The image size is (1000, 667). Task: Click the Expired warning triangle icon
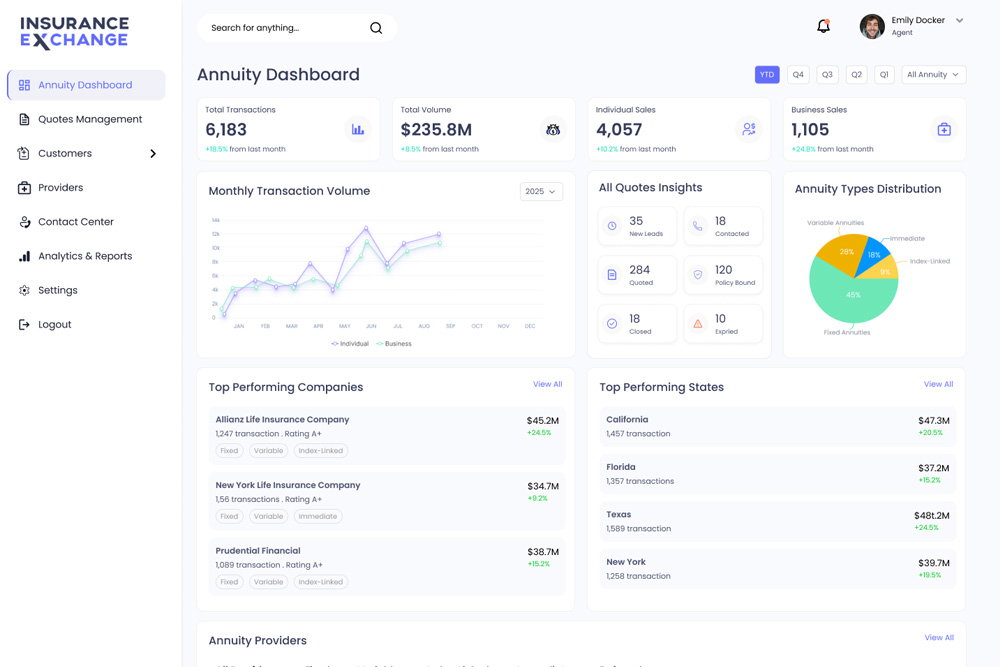(698, 324)
